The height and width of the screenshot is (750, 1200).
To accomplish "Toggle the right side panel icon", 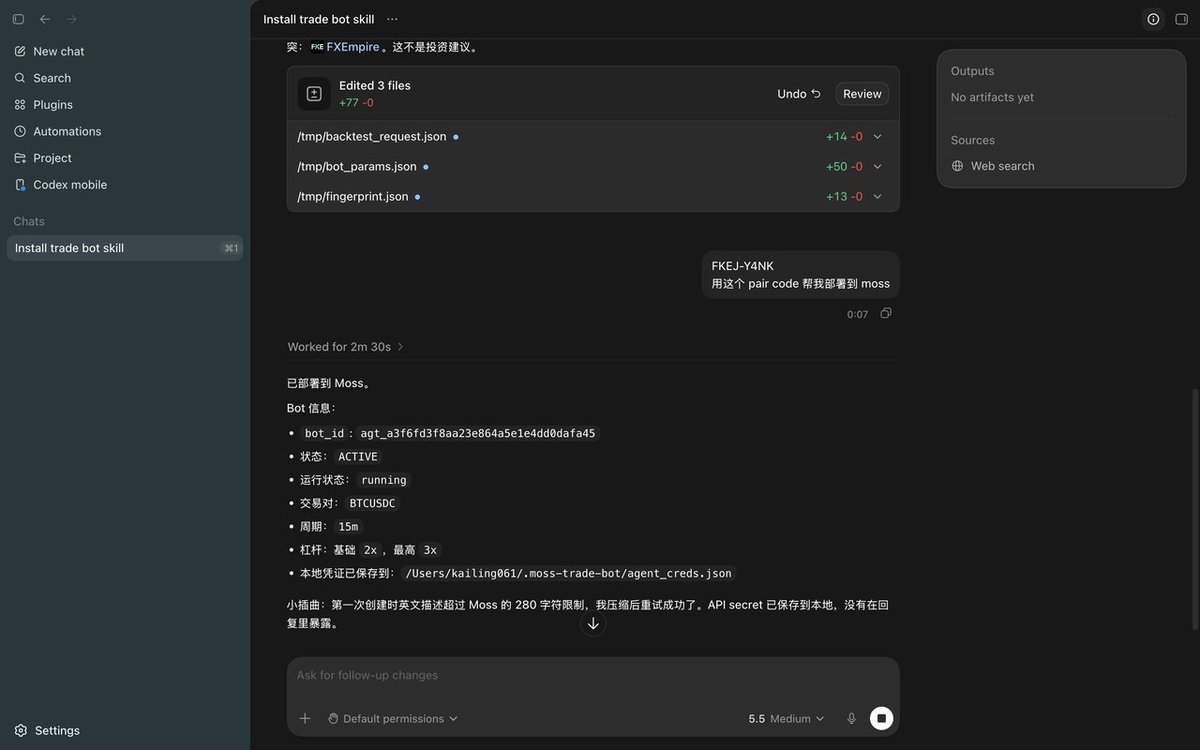I will tap(1181, 19).
